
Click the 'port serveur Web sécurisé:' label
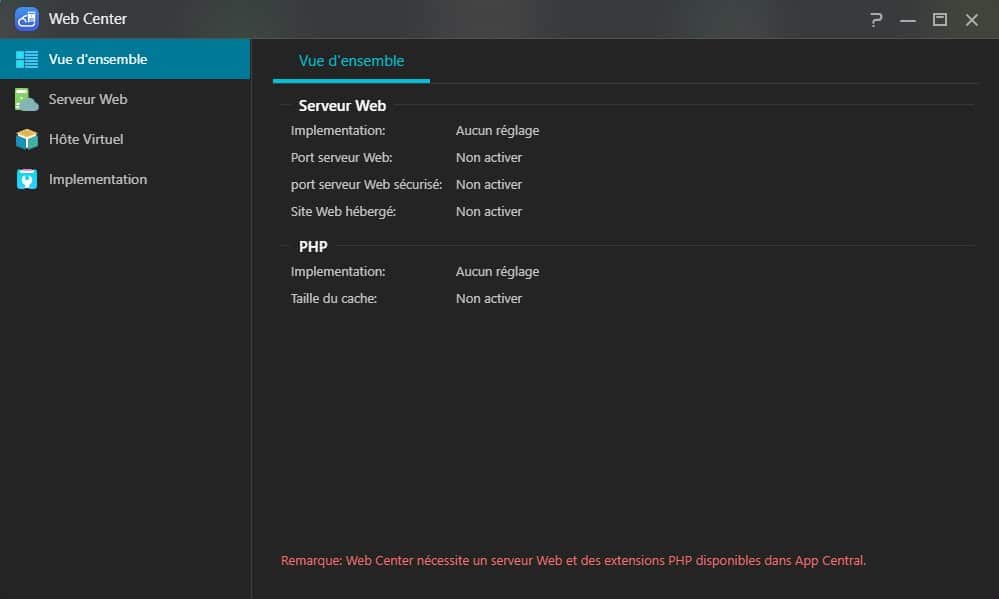(x=366, y=184)
